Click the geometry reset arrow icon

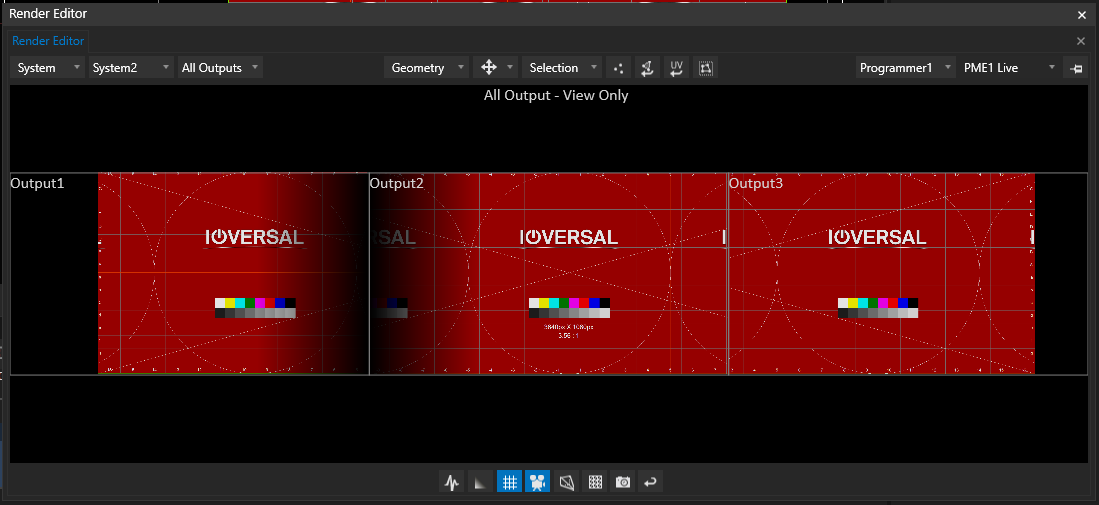tap(647, 68)
